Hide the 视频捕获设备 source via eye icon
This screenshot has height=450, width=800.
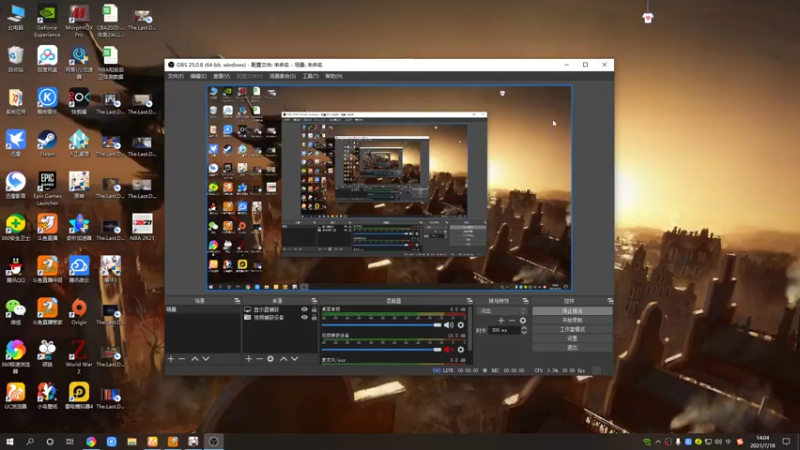tap(304, 317)
